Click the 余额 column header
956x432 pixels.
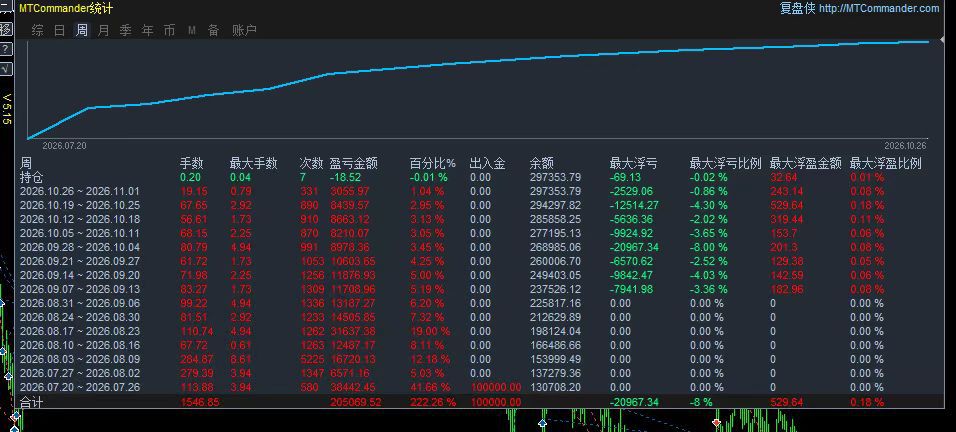[541, 163]
